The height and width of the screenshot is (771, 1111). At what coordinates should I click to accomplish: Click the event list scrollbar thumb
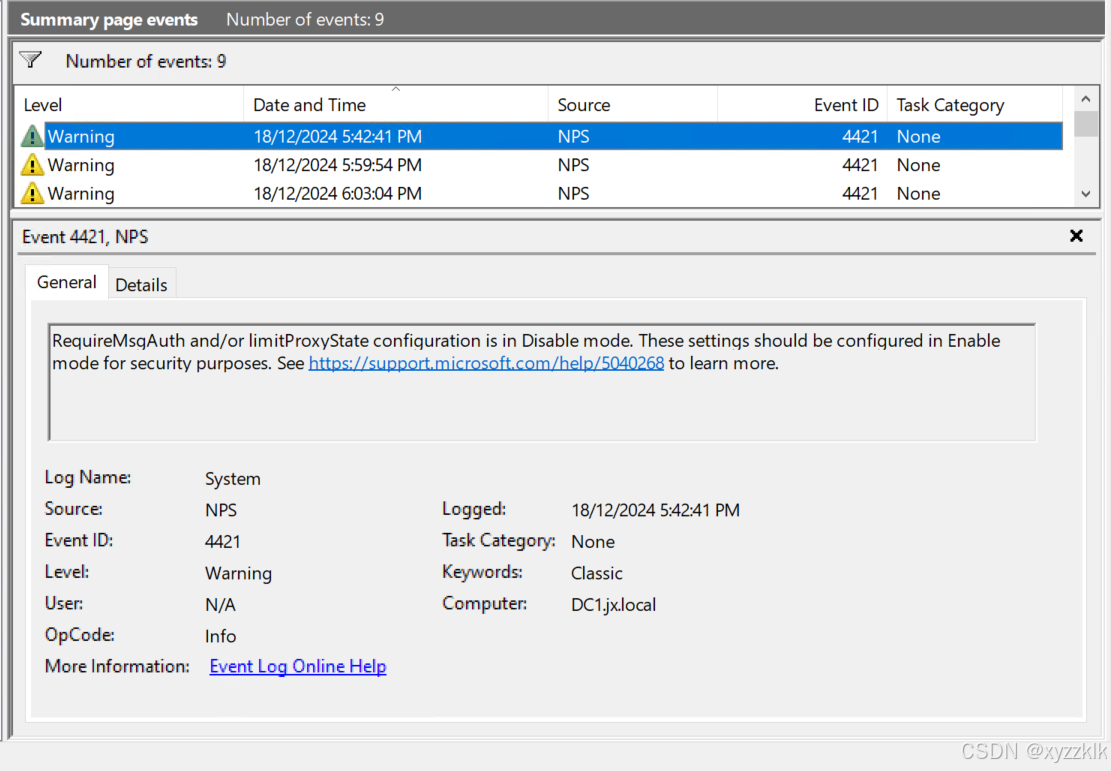(x=1085, y=123)
